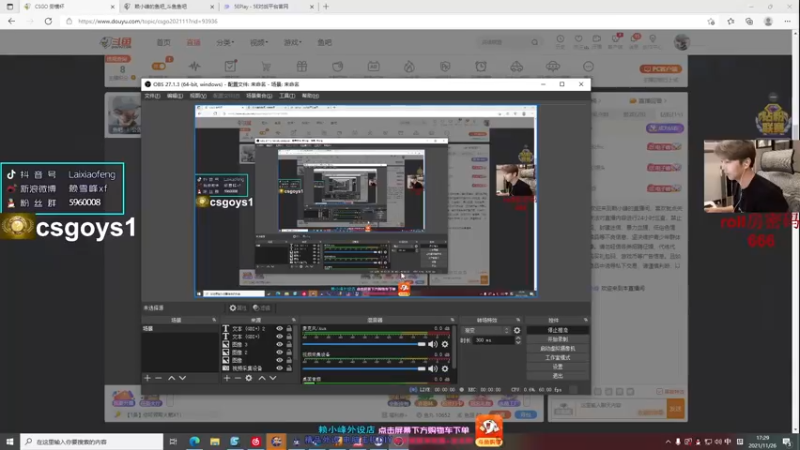800x450 pixels.
Task: Lock the 文本 (GDI+) 2 source
Action: pos(289,329)
